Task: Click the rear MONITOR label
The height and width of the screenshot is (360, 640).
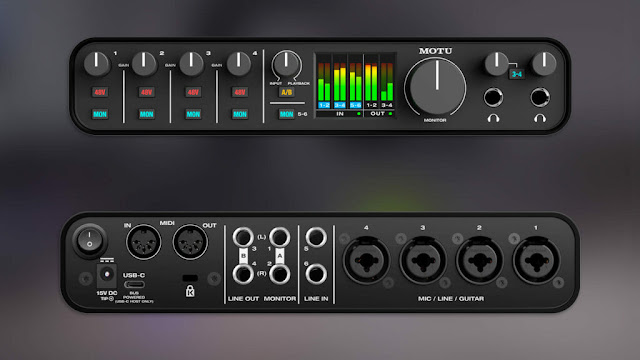Action: coord(280,299)
